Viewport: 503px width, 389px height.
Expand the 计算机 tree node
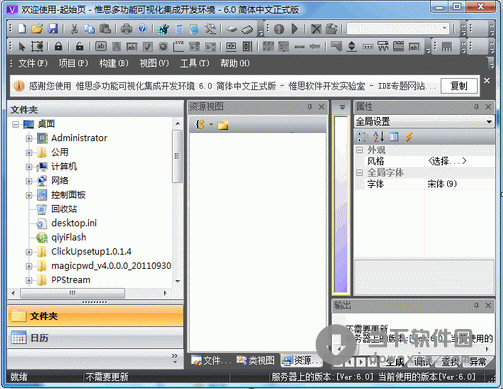[x=29, y=167]
